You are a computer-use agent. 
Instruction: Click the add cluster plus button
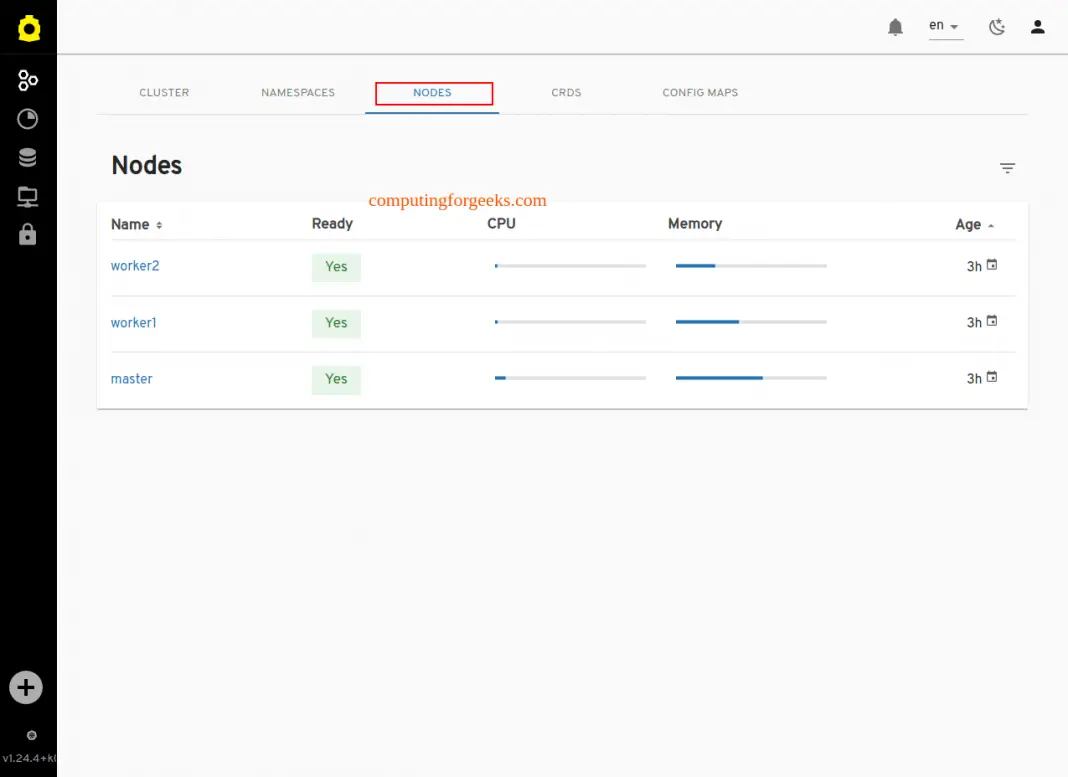26,688
